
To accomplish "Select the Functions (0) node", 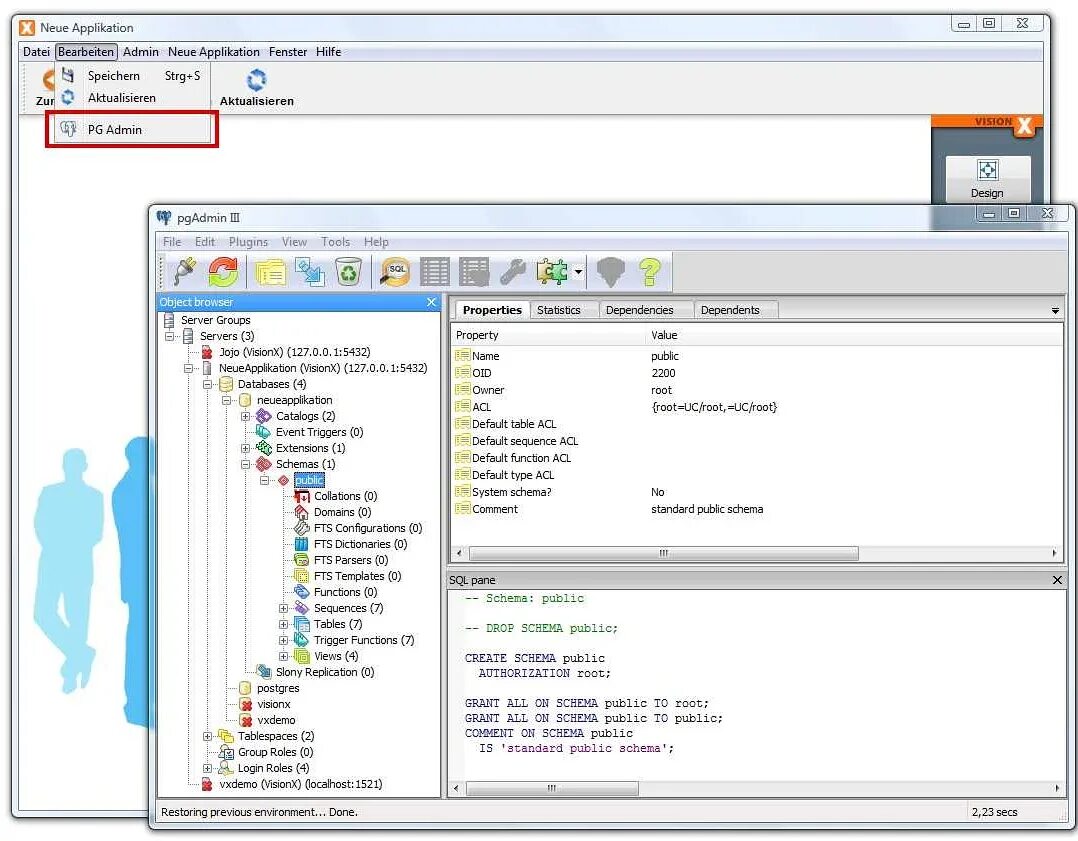I will (x=345, y=592).
